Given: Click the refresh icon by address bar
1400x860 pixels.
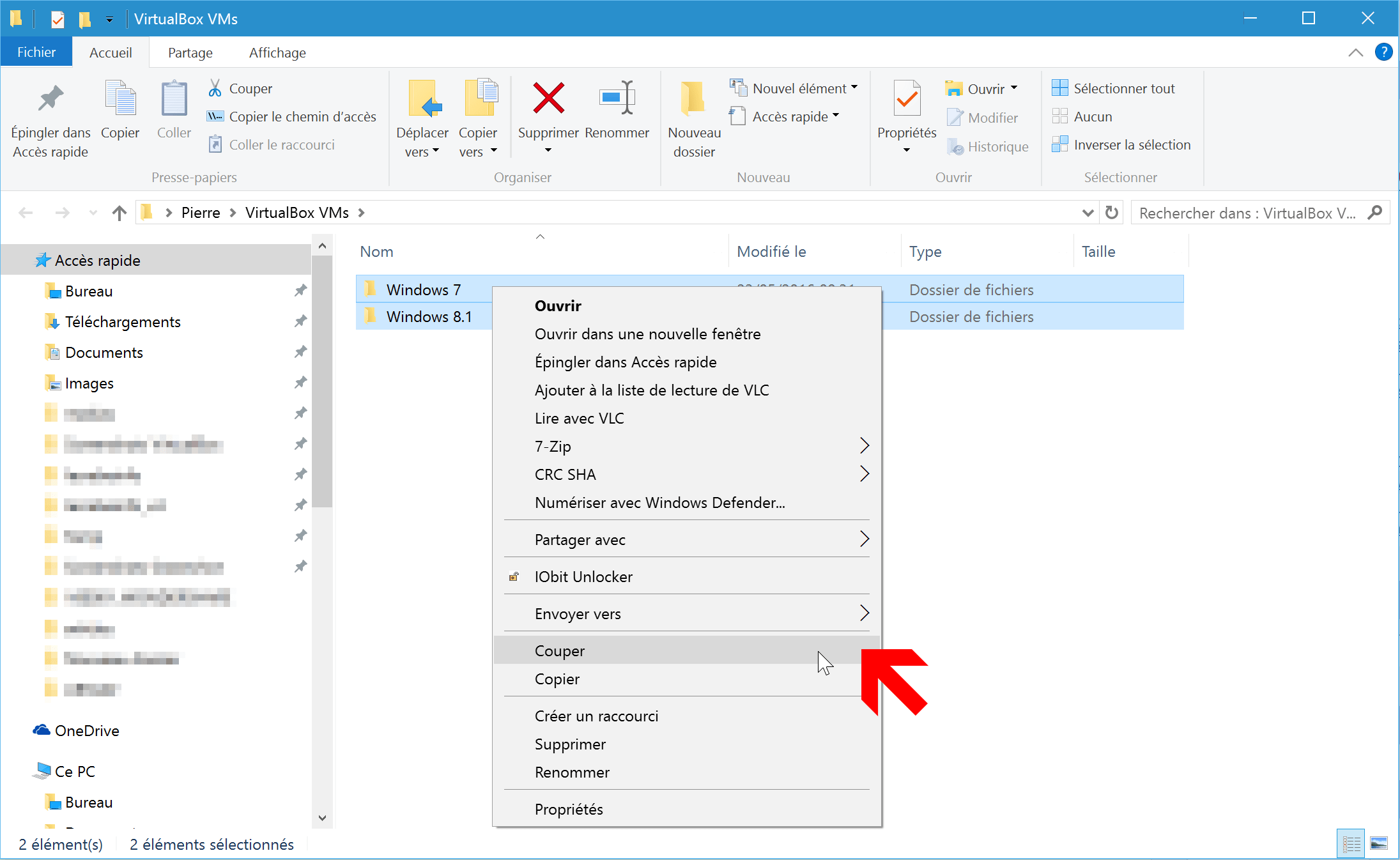Looking at the screenshot, I should click(1112, 212).
